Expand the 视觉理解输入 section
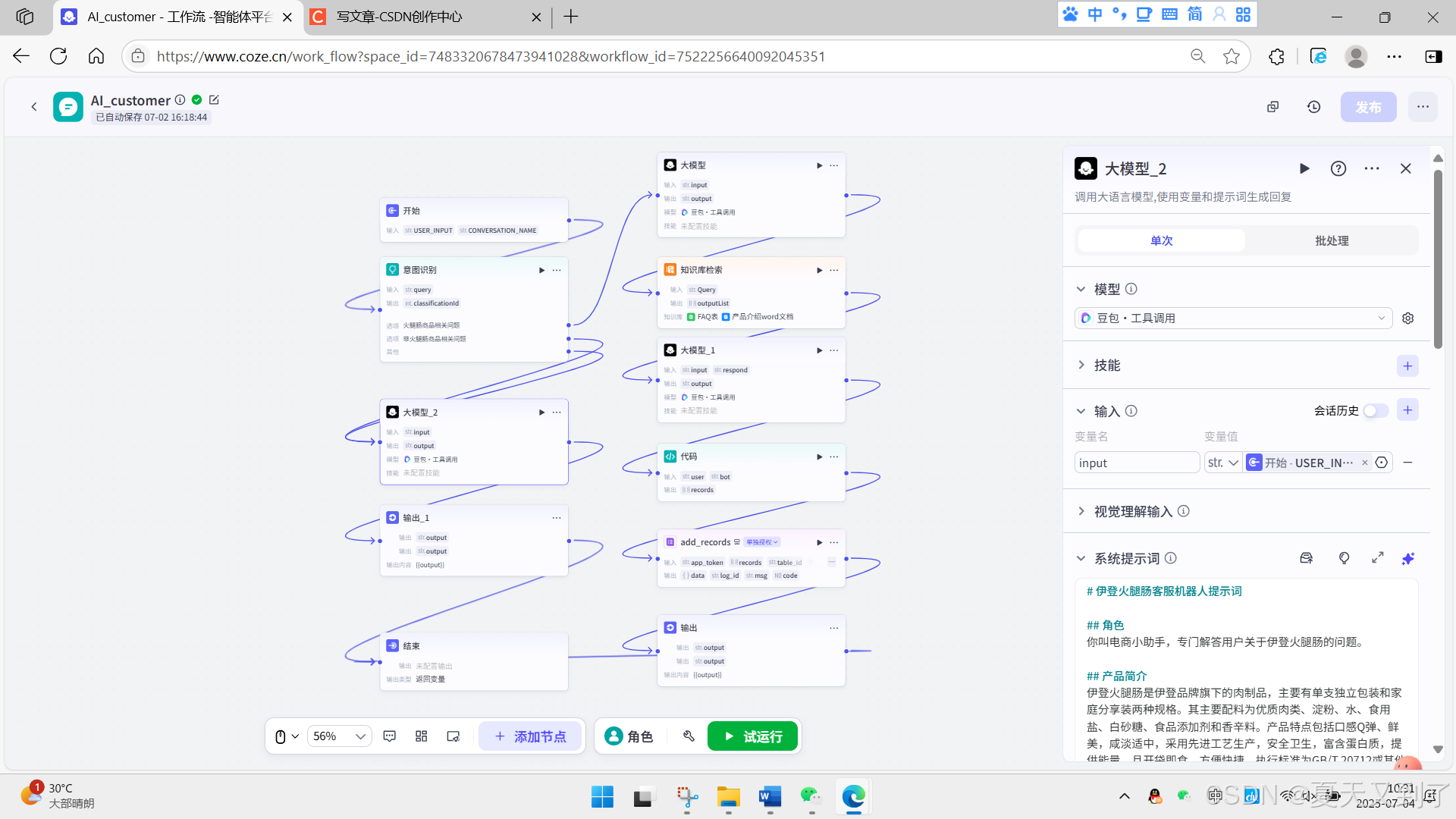The image size is (1456, 819). click(1133, 512)
